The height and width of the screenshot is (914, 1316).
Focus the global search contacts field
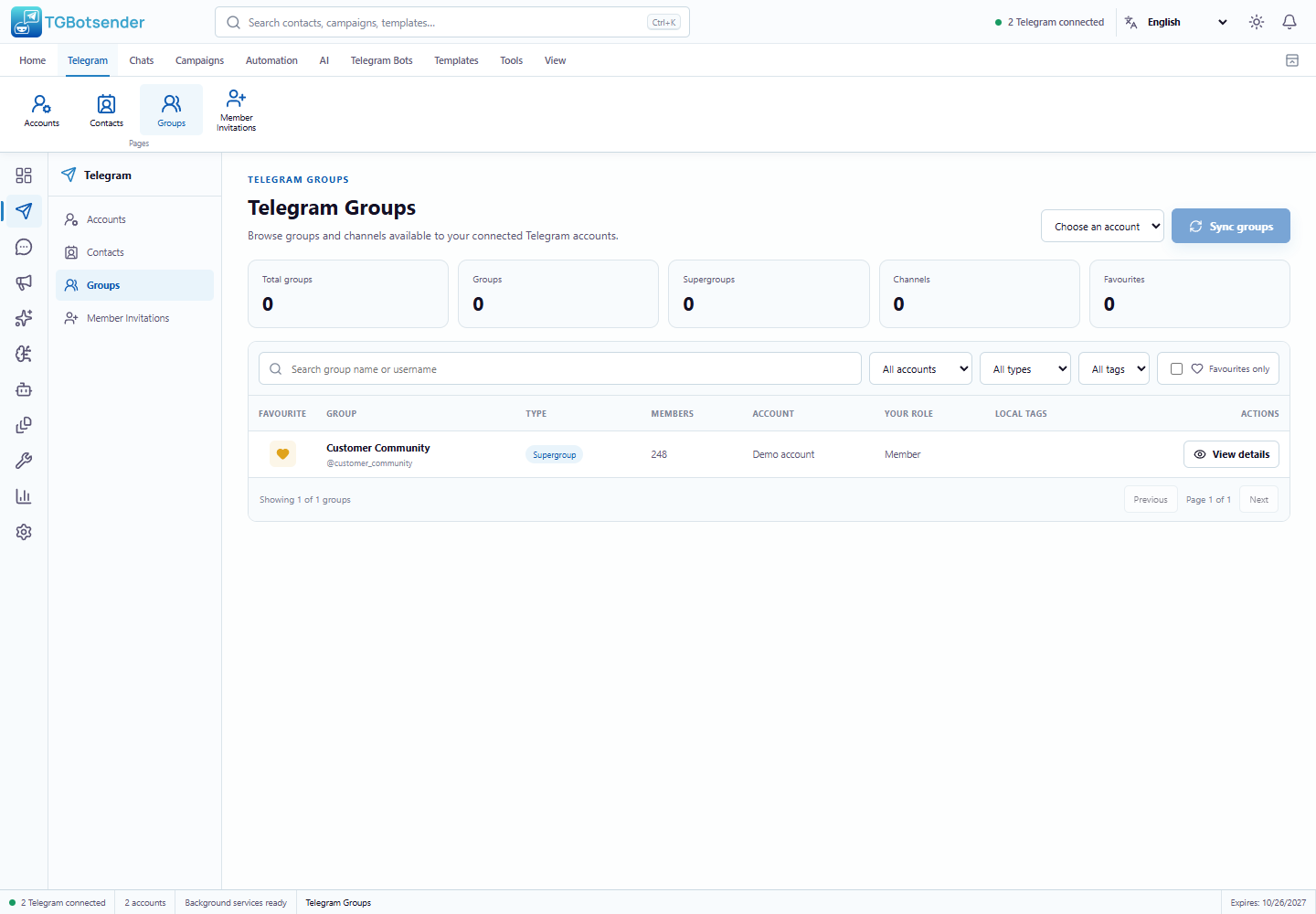[452, 22]
